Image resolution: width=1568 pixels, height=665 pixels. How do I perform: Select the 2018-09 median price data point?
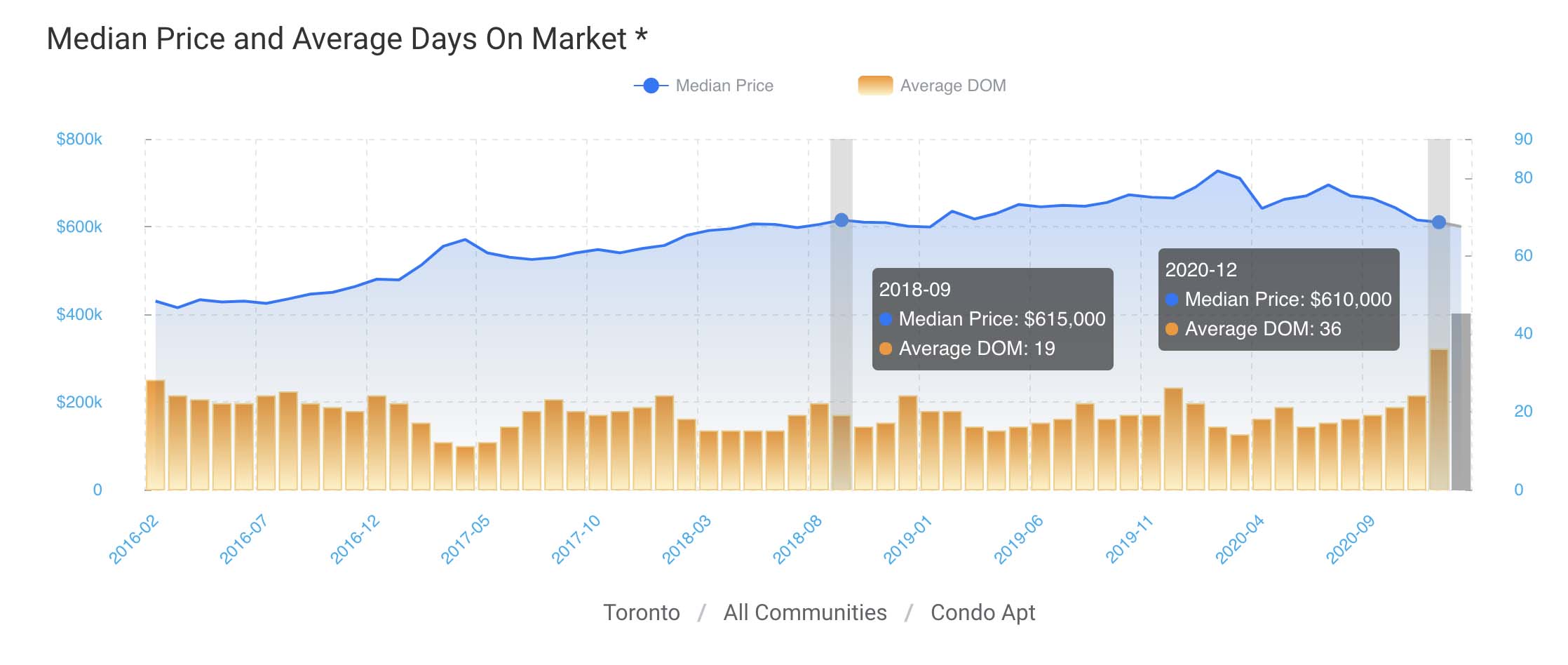click(842, 220)
